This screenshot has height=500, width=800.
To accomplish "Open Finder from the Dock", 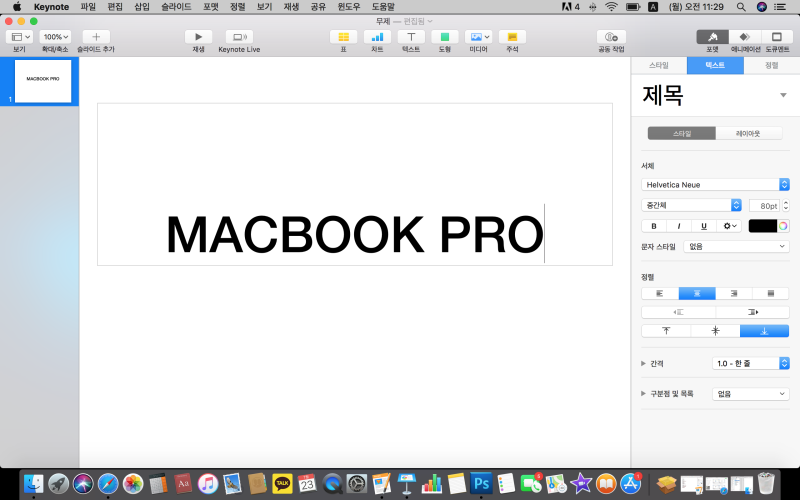I will (34, 483).
